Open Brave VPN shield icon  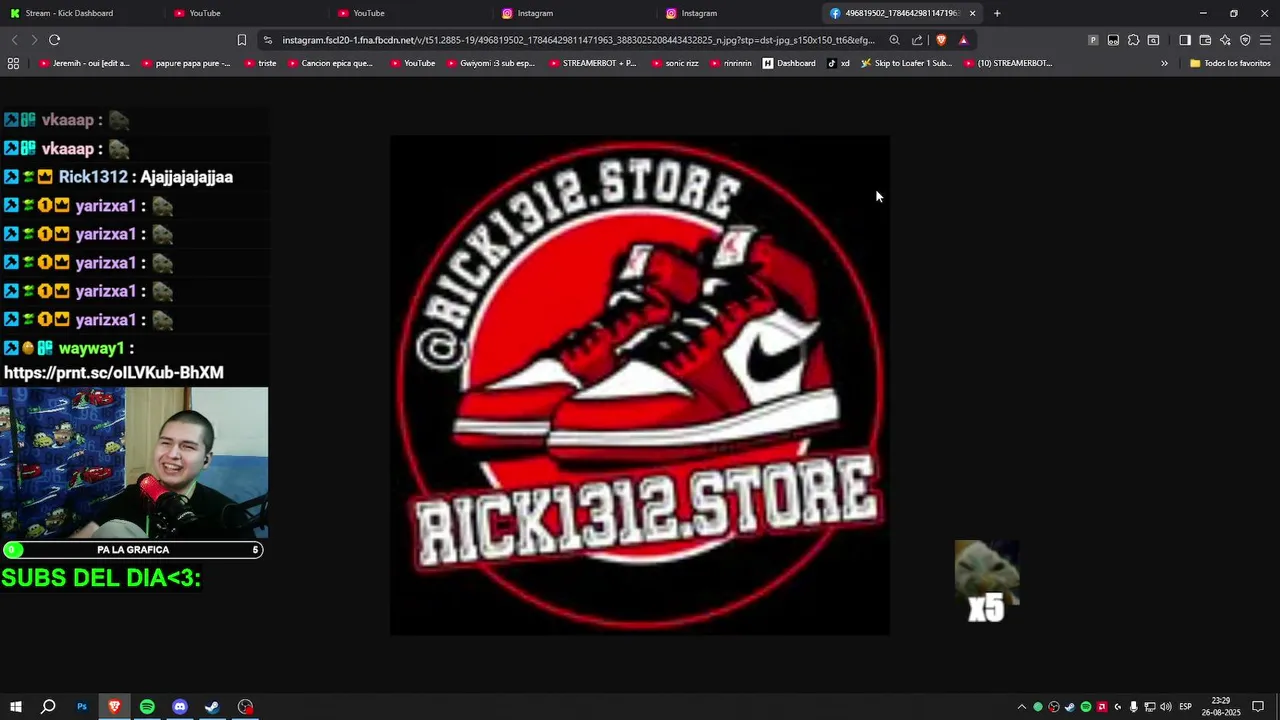(x=1245, y=40)
